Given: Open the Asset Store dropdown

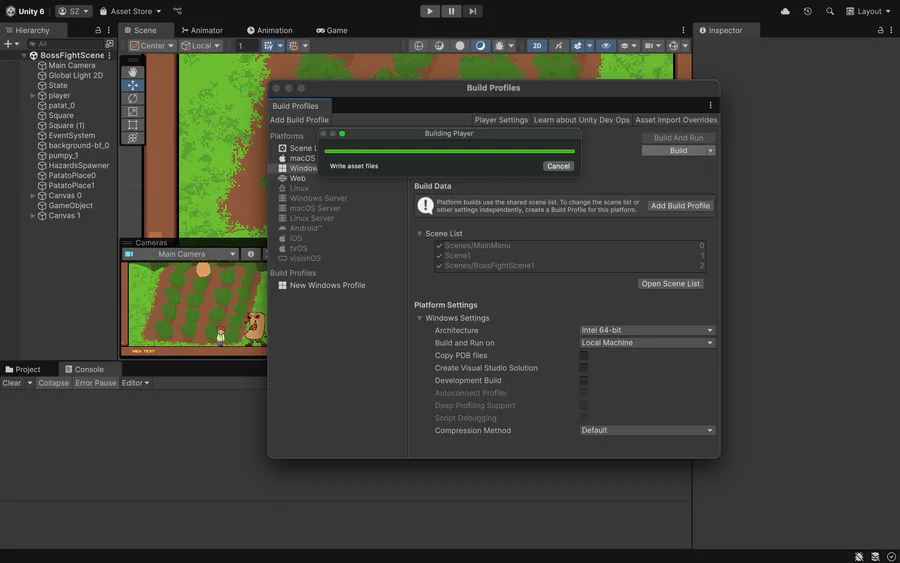Looking at the screenshot, I should coord(130,11).
